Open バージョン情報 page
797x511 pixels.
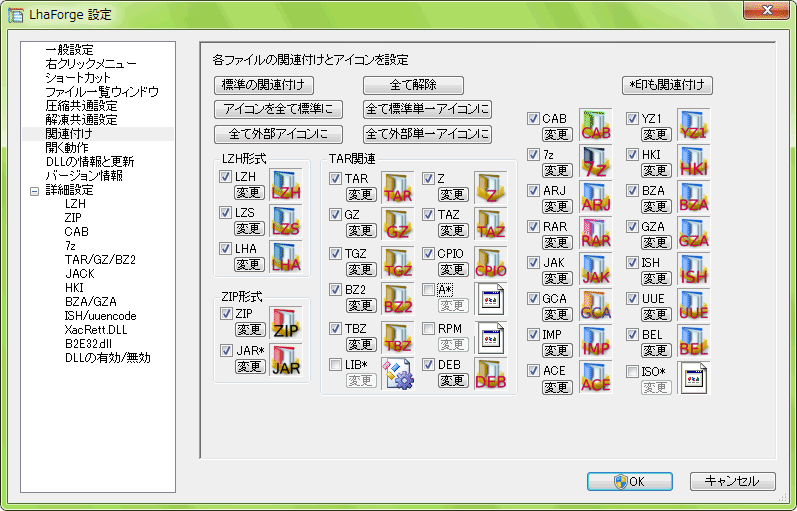(x=84, y=176)
